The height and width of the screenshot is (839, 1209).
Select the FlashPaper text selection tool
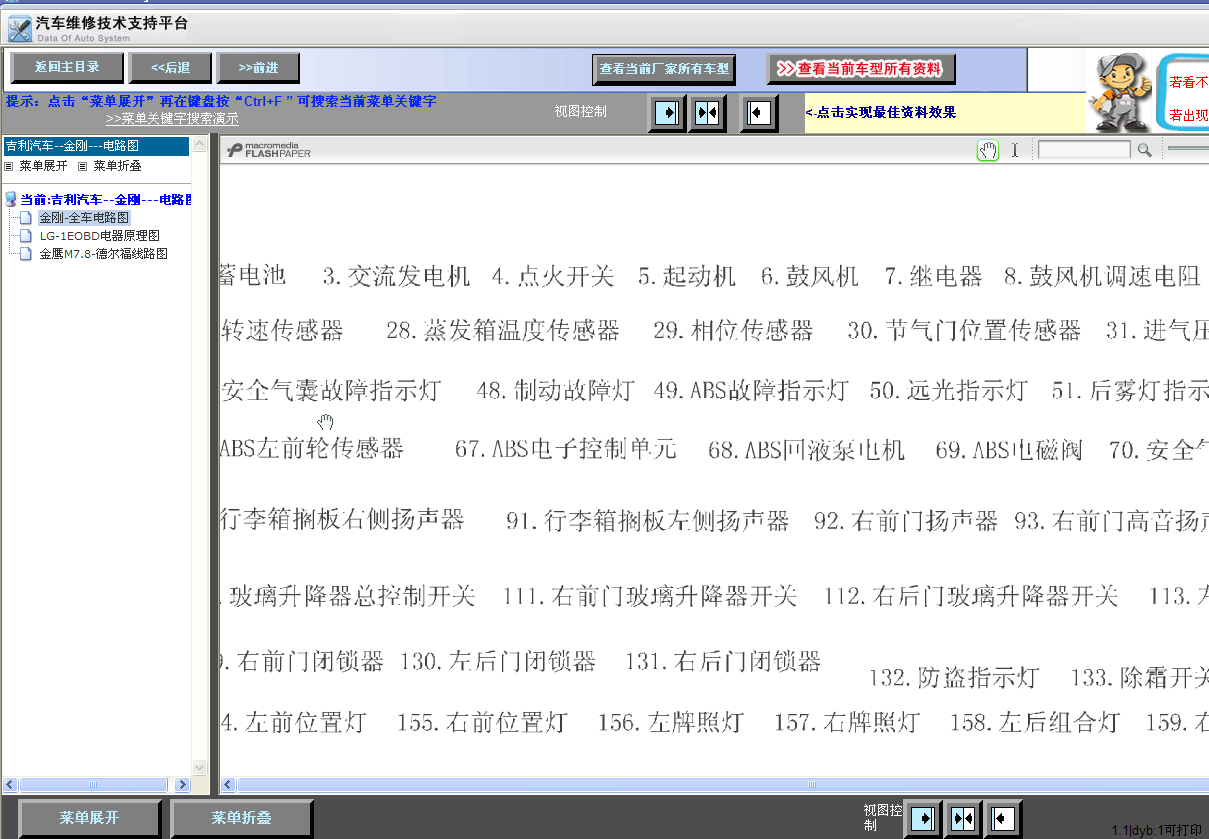pos(1015,150)
